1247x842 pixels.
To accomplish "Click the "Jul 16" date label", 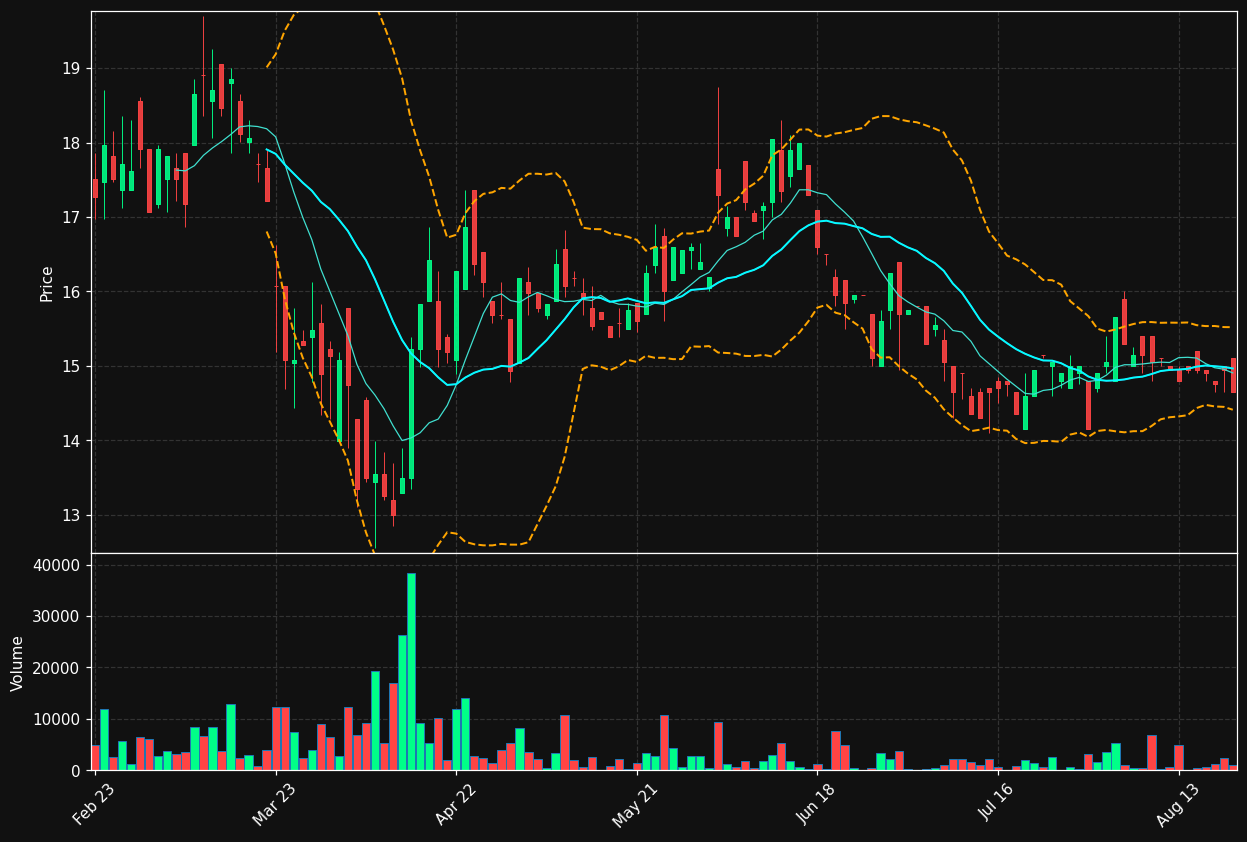I will pyautogui.click(x=996, y=803).
